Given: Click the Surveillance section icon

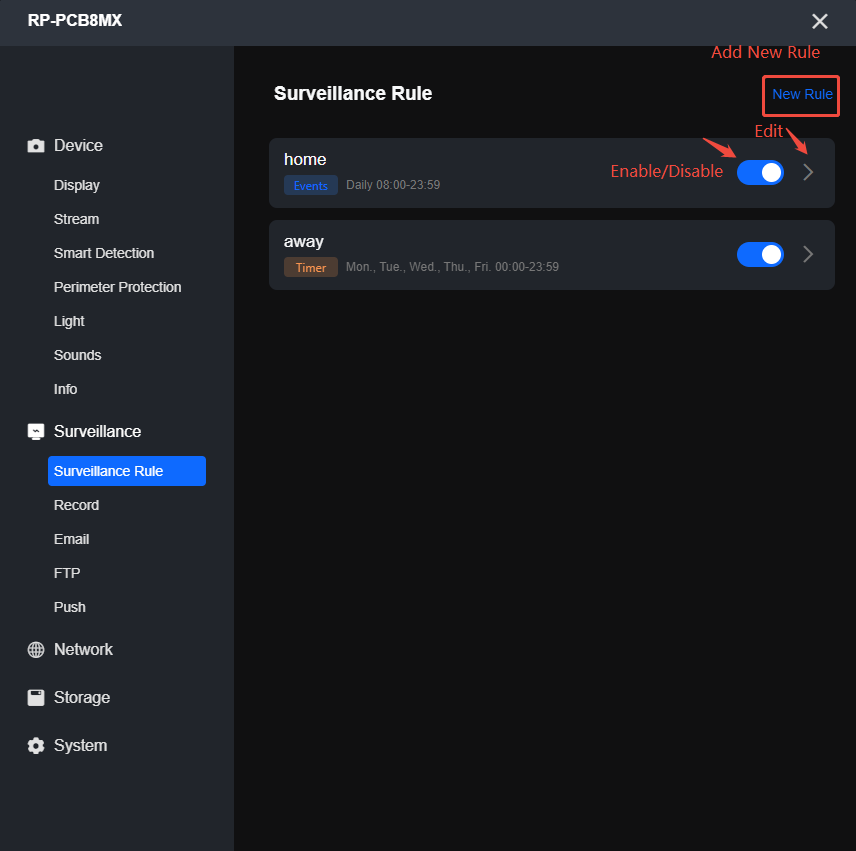Looking at the screenshot, I should click(35, 431).
